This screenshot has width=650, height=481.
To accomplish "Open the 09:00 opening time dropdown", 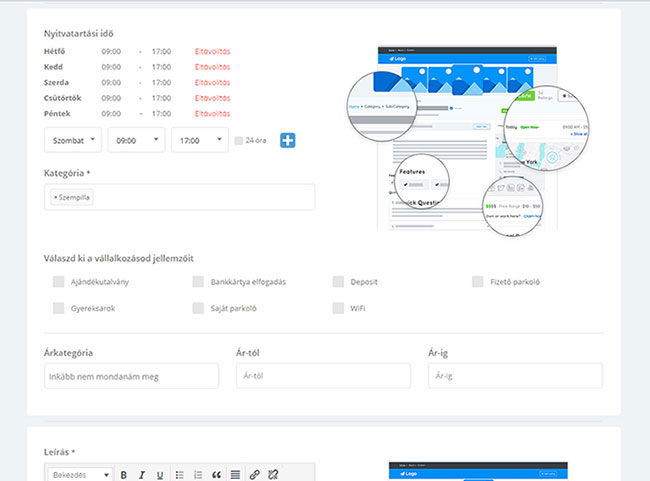I will [x=136, y=141].
